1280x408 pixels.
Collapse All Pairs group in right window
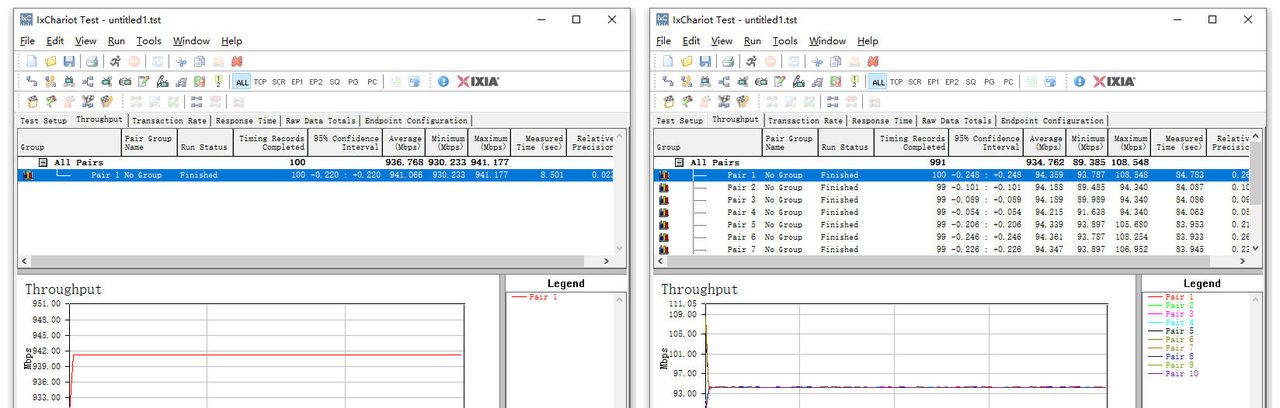click(679, 162)
